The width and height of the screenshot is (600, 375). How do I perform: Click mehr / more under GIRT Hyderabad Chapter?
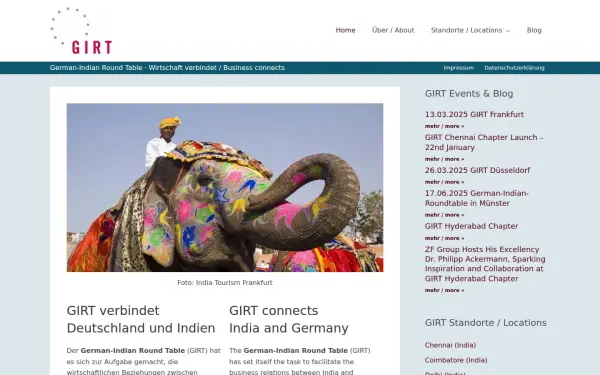[444, 238]
